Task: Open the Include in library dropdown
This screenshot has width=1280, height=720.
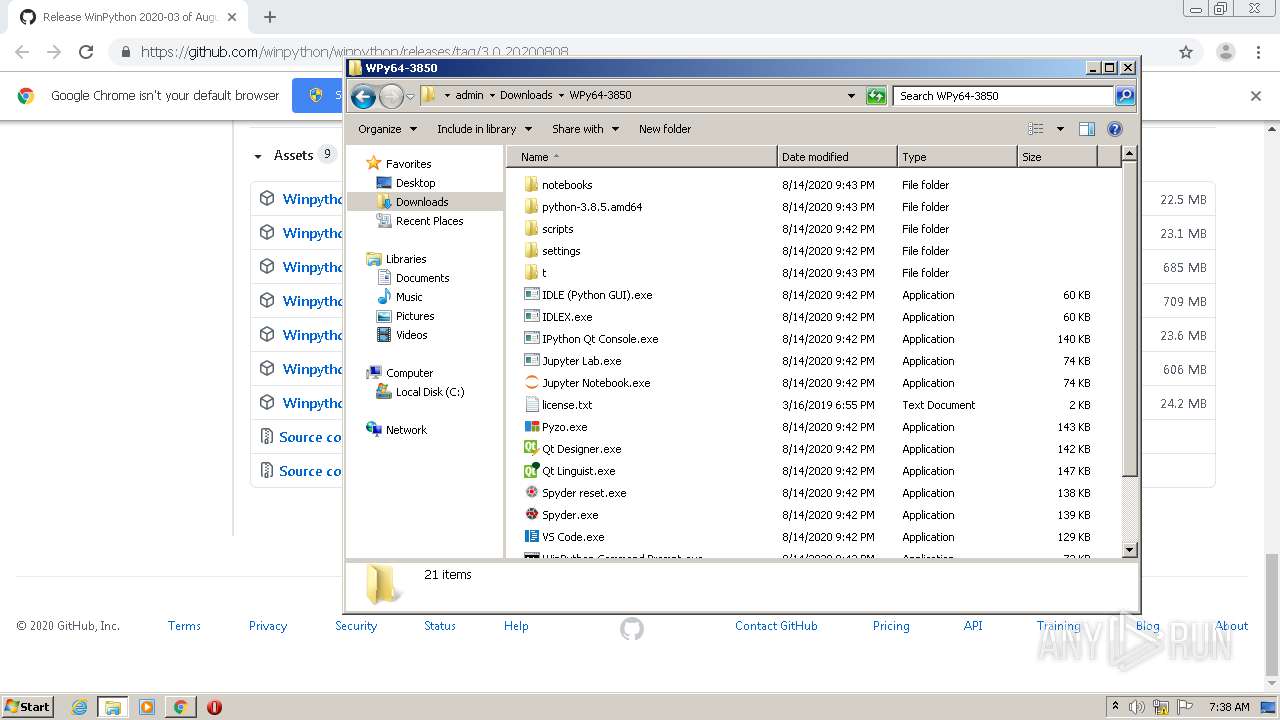Action: [x=485, y=129]
